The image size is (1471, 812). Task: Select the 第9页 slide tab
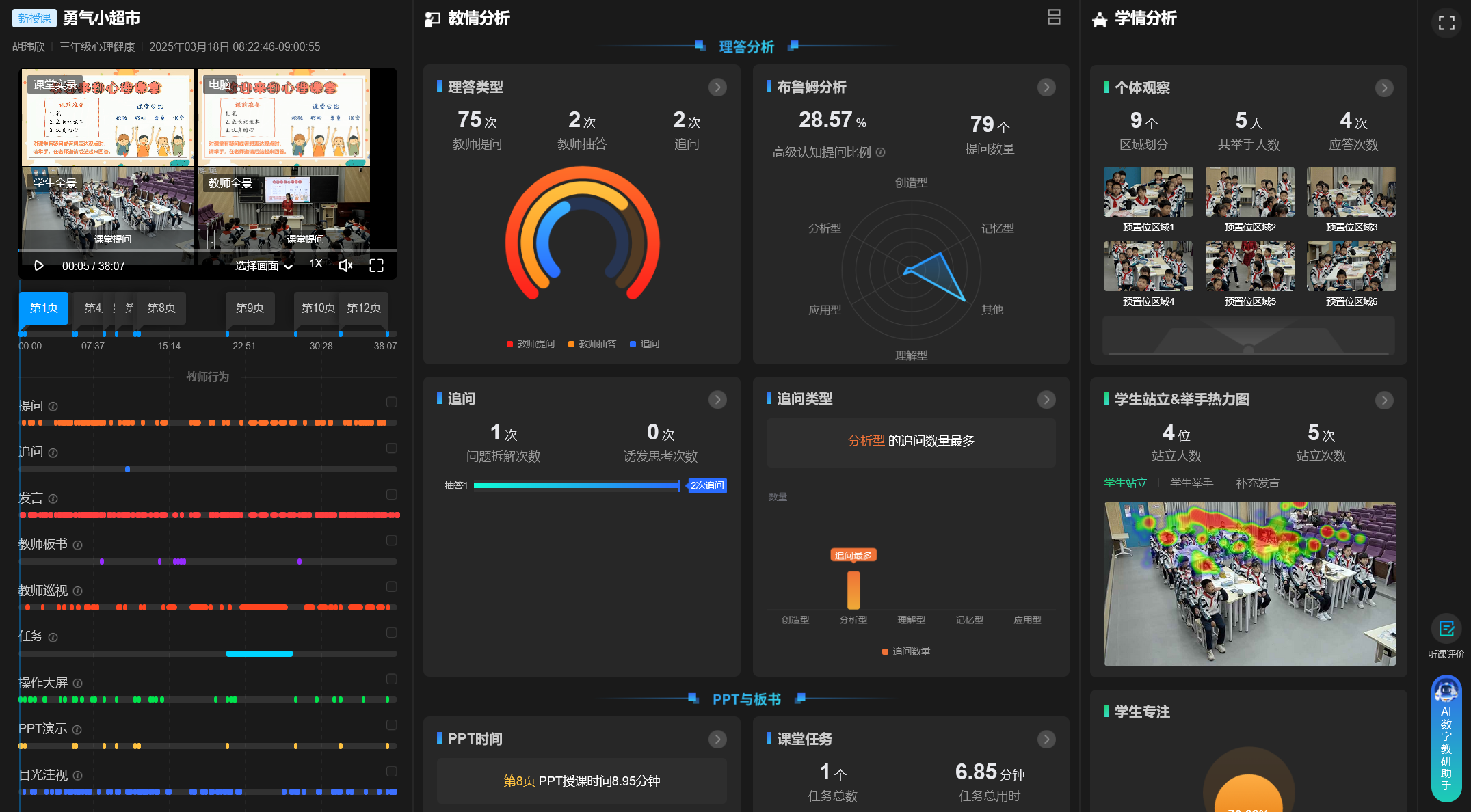[250, 308]
